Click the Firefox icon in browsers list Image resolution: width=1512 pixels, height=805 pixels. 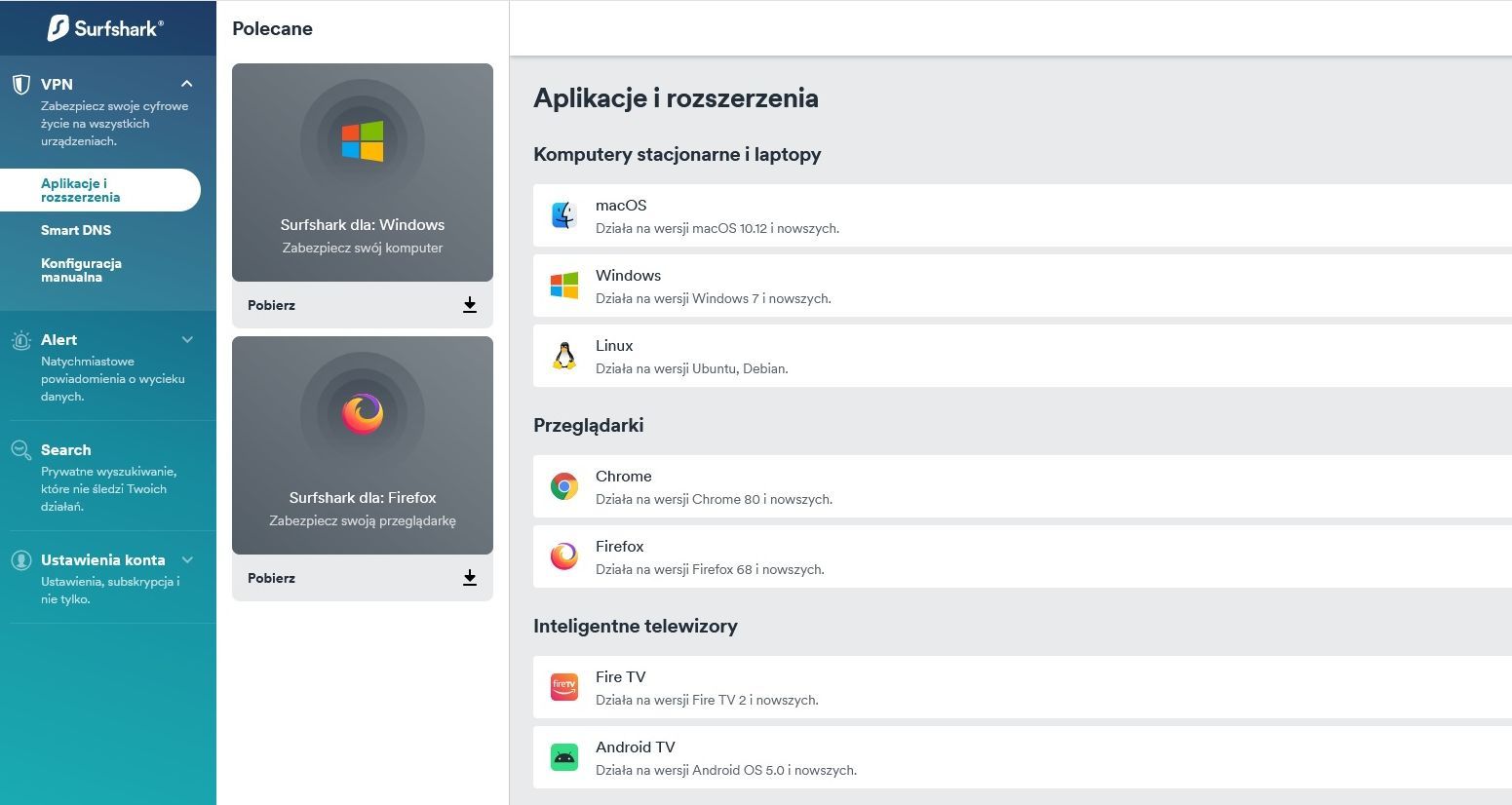[x=564, y=556]
